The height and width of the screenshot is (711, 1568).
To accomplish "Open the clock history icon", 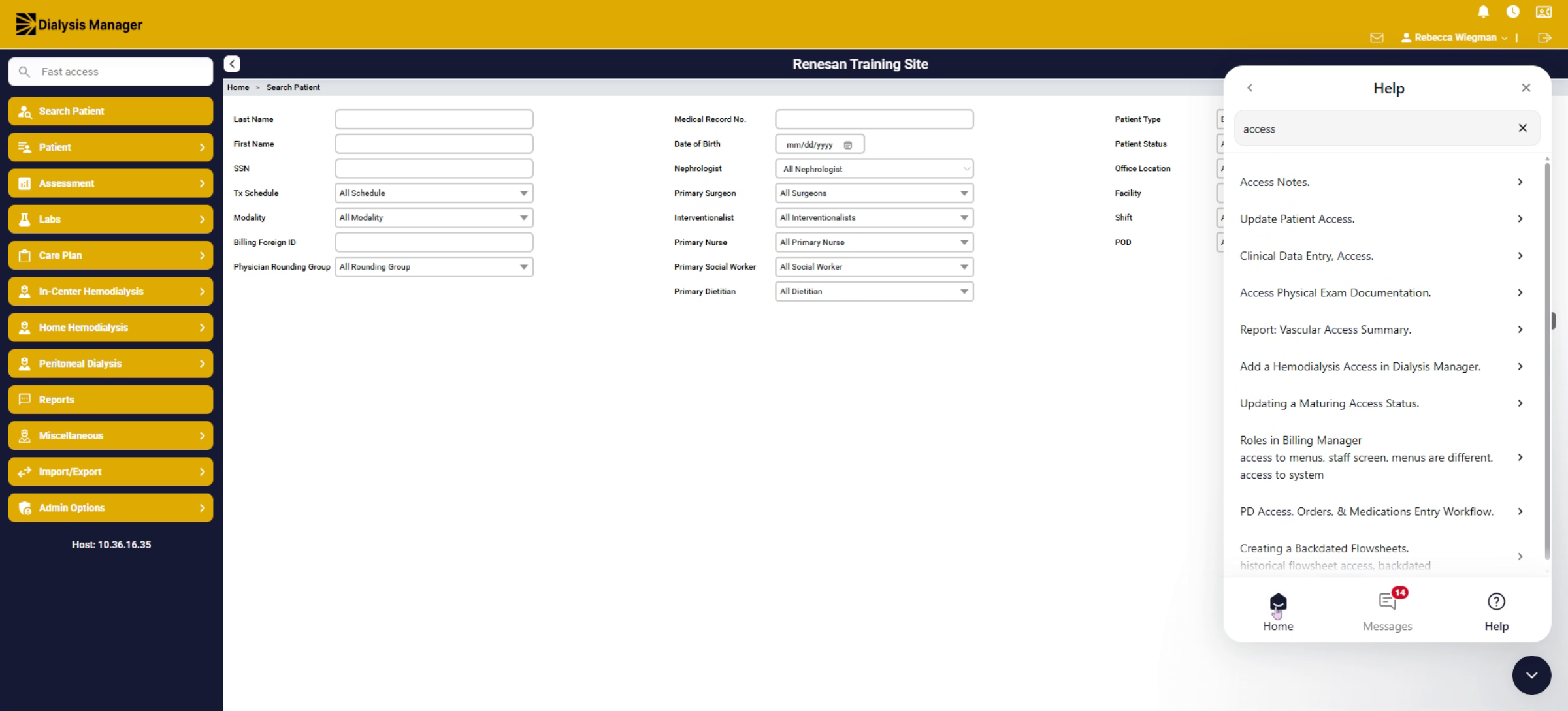I will coord(1512,11).
